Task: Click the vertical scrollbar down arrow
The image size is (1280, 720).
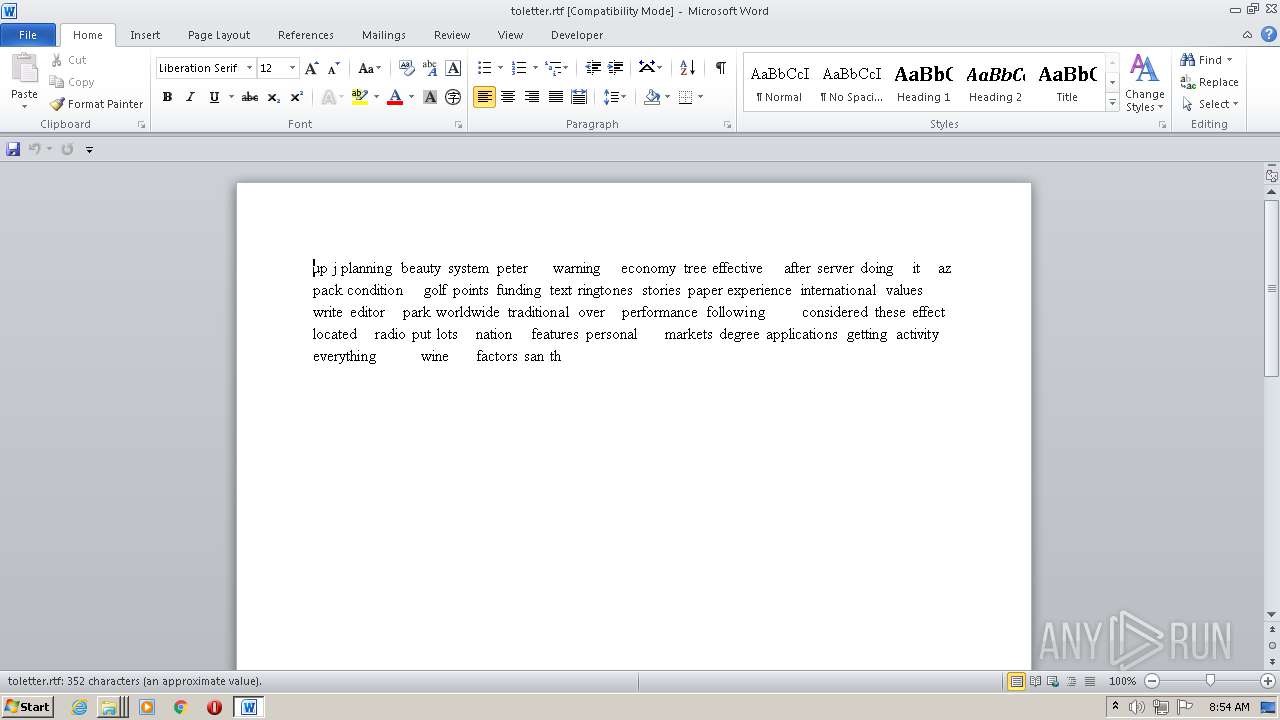Action: pyautogui.click(x=1272, y=614)
